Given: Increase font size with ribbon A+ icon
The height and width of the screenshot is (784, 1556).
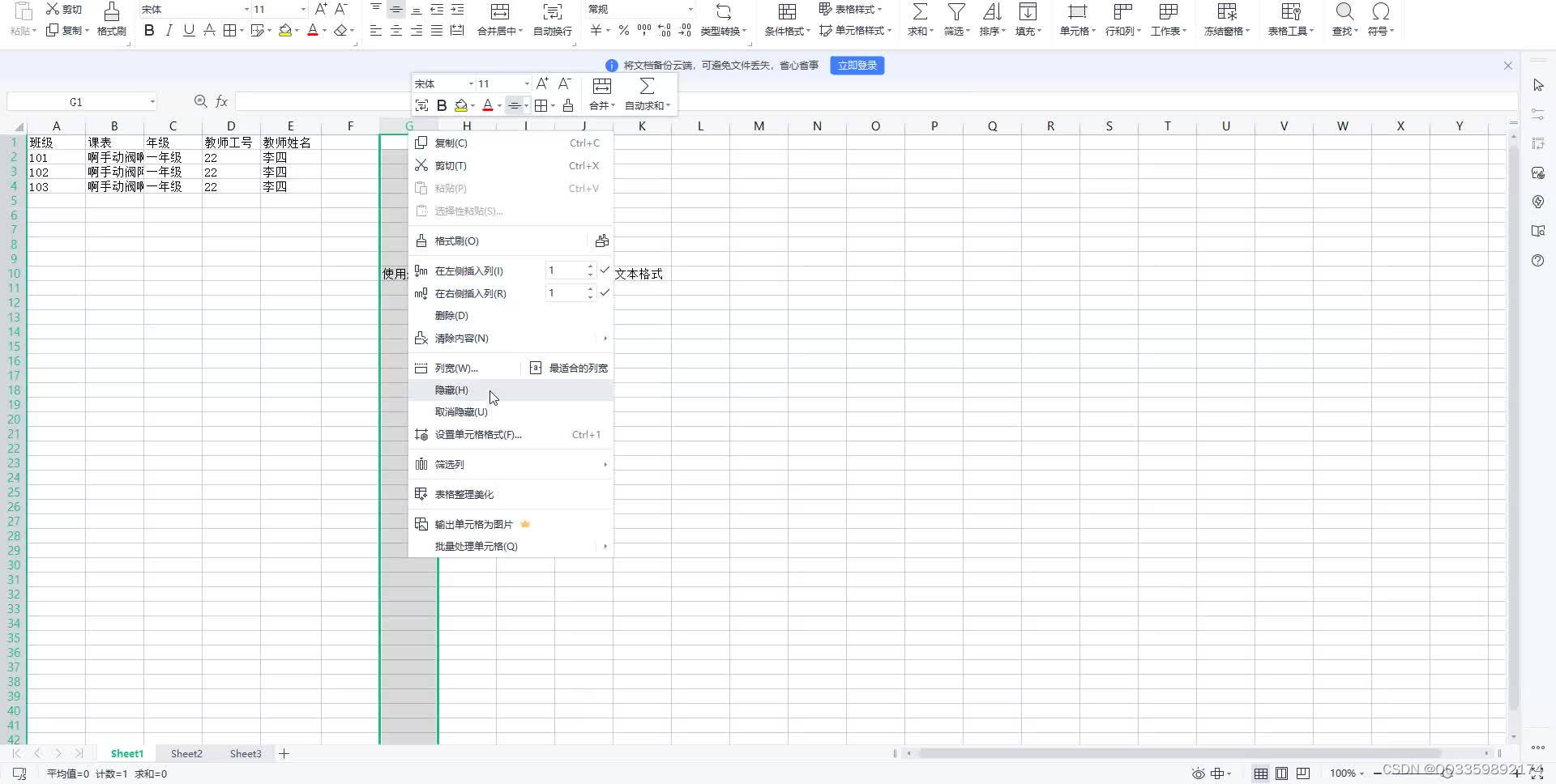Looking at the screenshot, I should 321,9.
